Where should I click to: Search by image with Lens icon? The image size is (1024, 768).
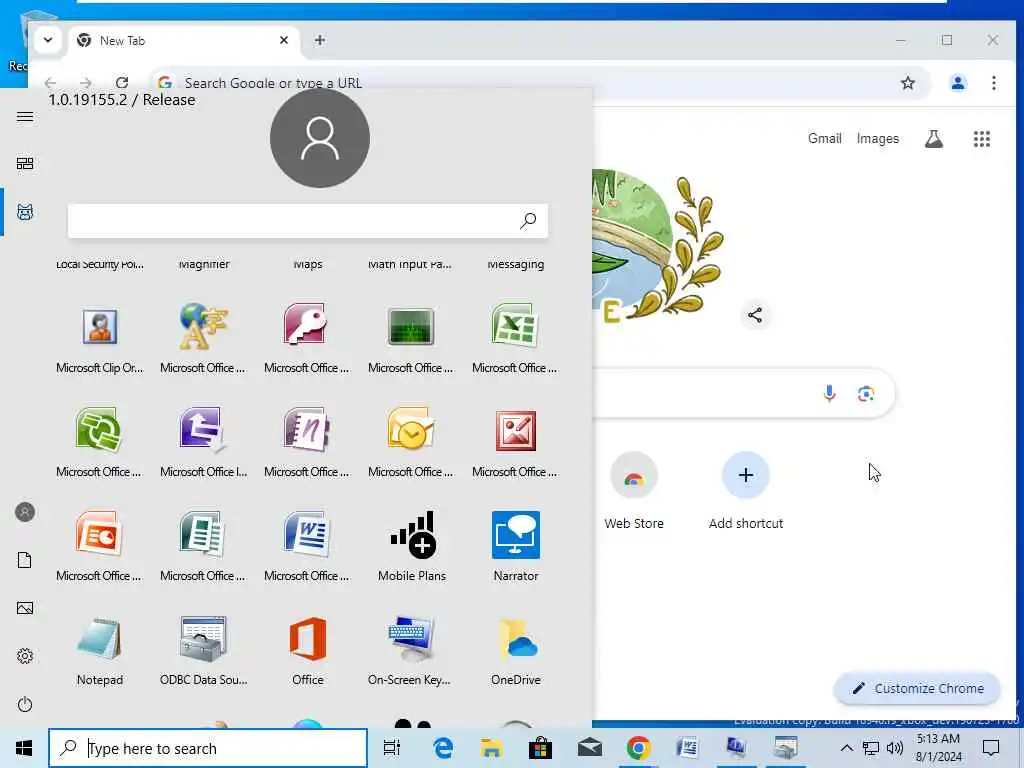pyautogui.click(x=866, y=393)
